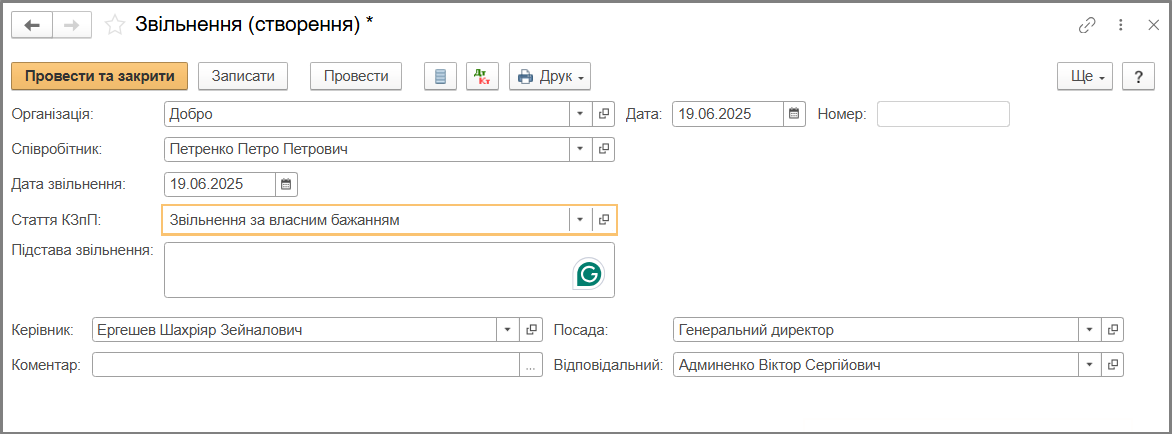The image size is (1172, 434).
Task: Go forward with the right arrow button
Action: [x=72, y=25]
